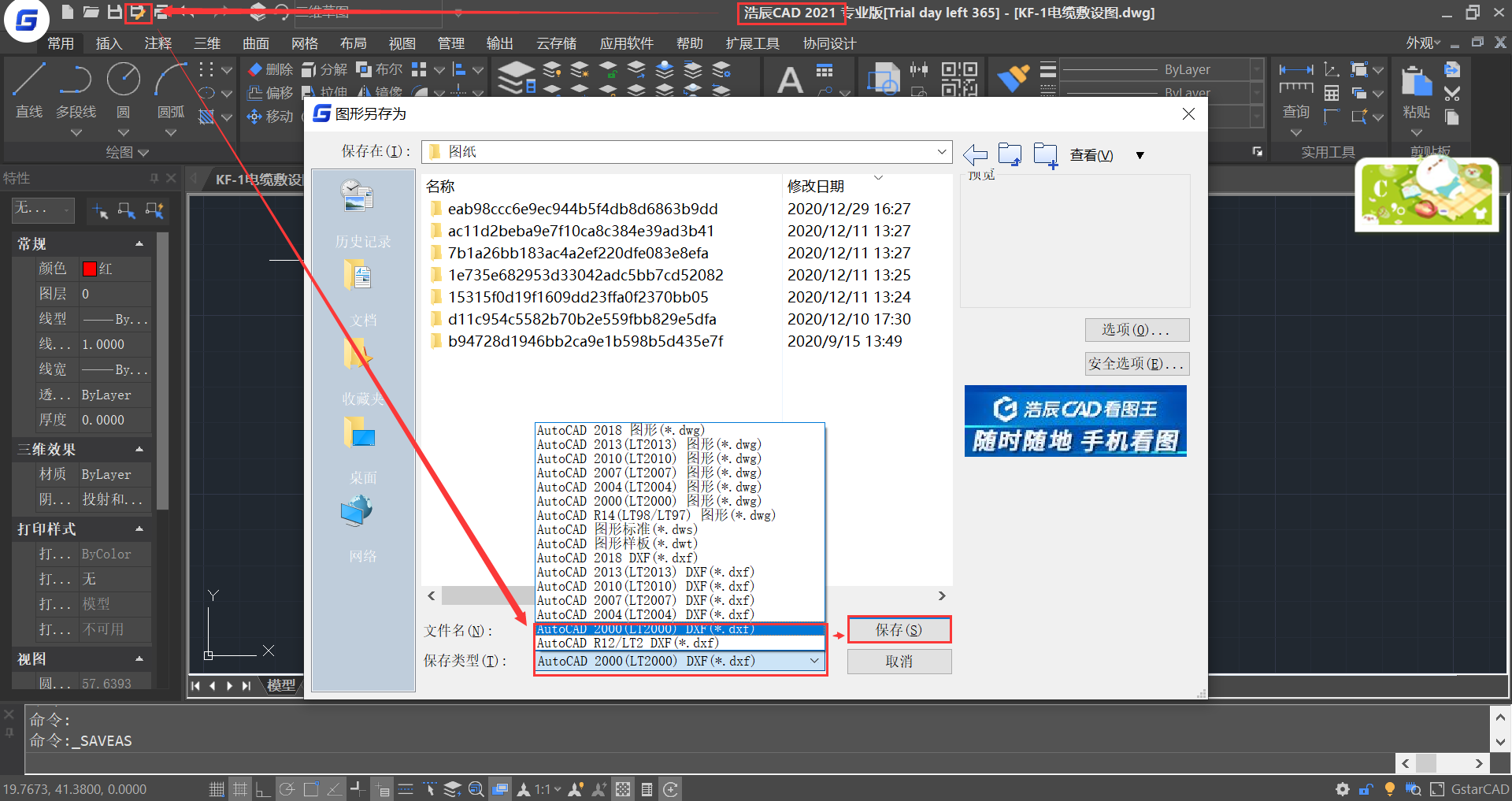
Task: Switch to the 云存储 ribbon tab
Action: click(x=556, y=43)
